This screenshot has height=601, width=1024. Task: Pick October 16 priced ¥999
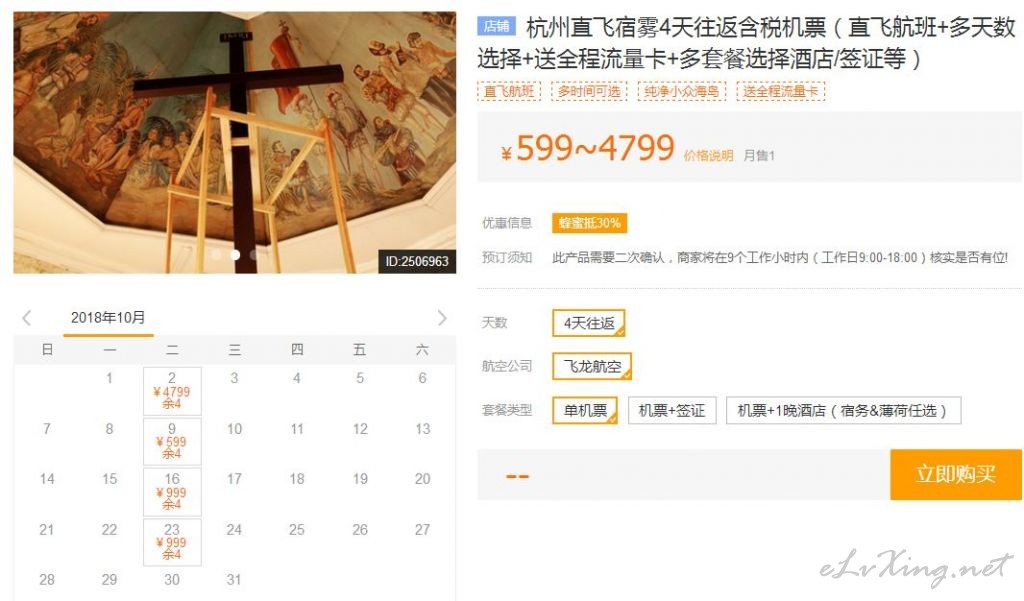pyautogui.click(x=172, y=492)
